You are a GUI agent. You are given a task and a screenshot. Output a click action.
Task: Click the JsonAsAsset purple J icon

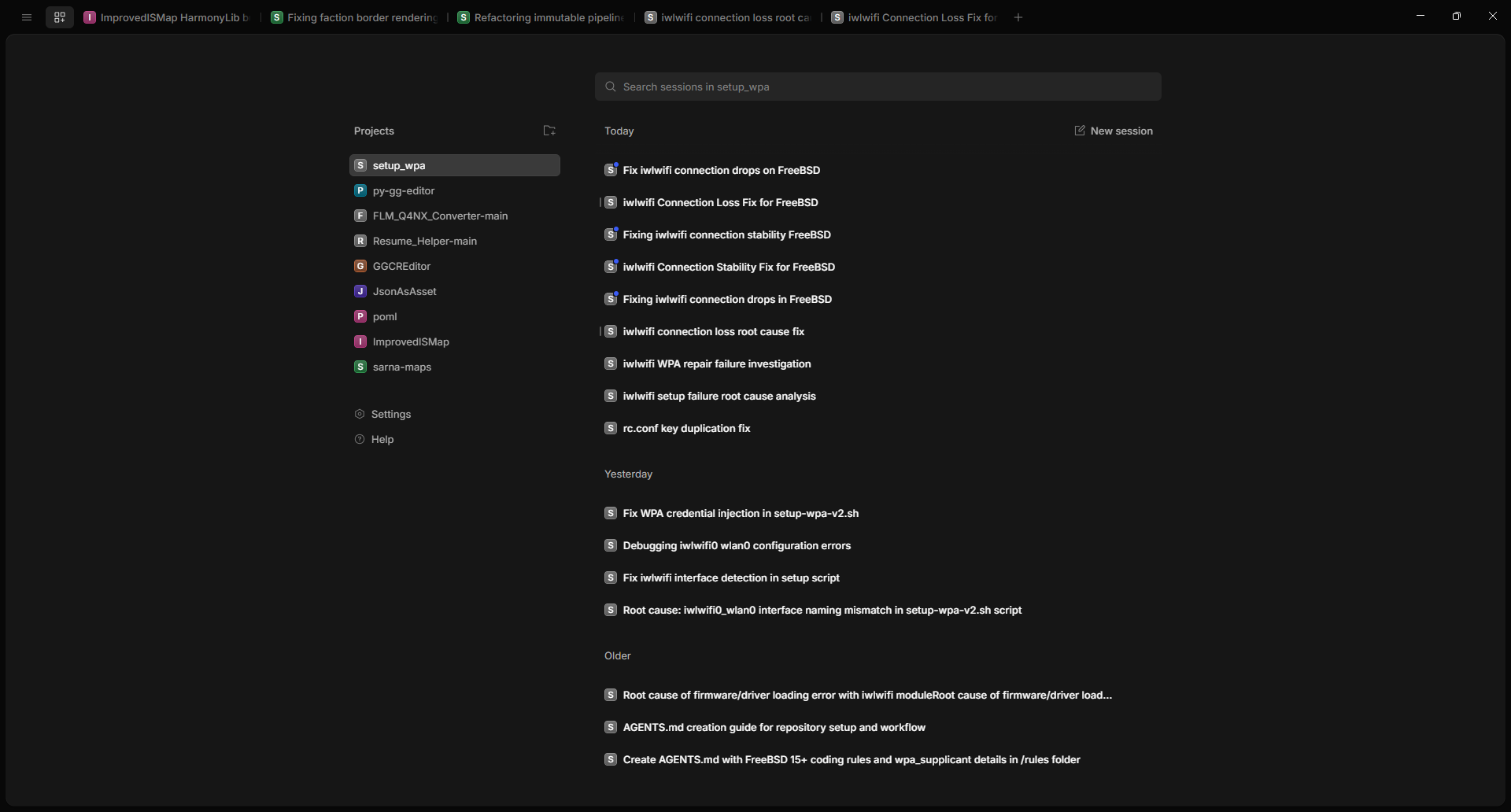tap(360, 291)
